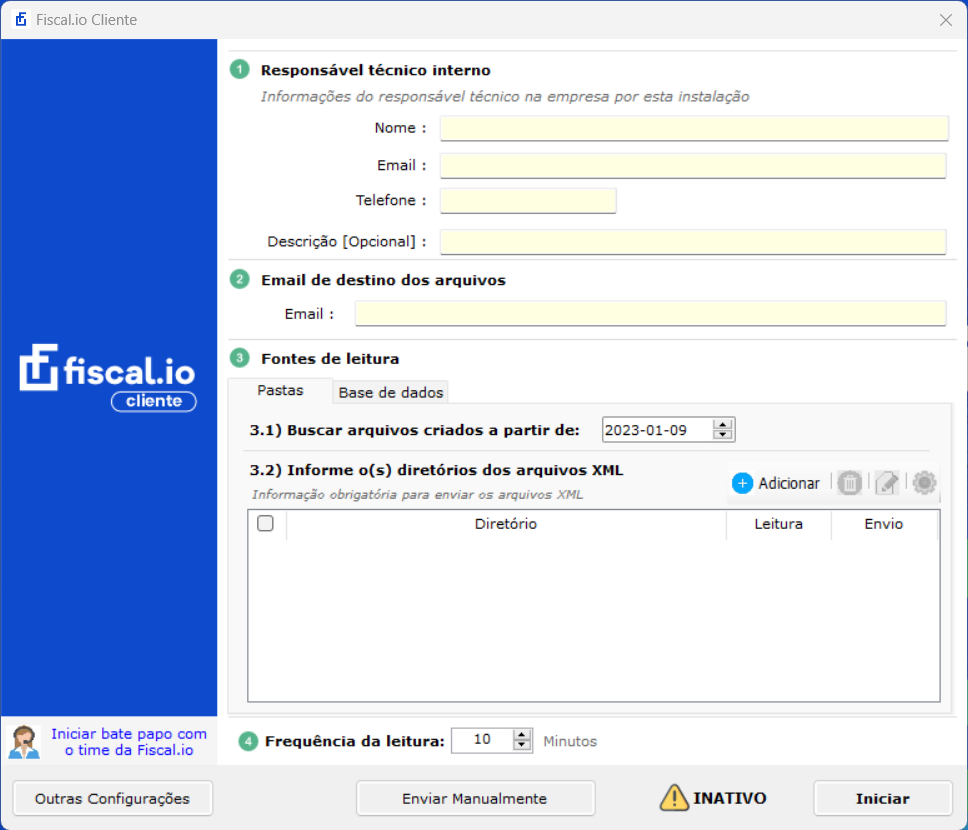Click the delete directory trash icon

(x=849, y=483)
